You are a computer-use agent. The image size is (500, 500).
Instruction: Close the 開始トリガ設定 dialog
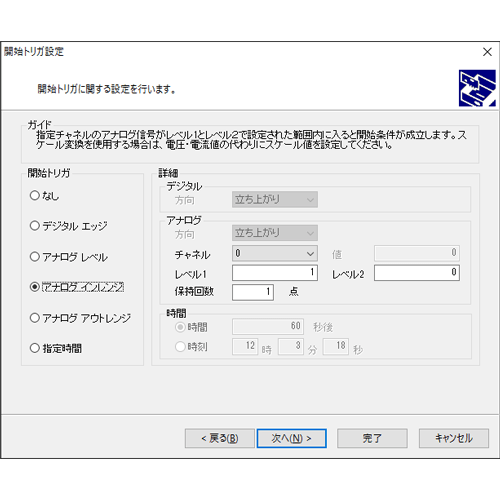tap(487, 52)
